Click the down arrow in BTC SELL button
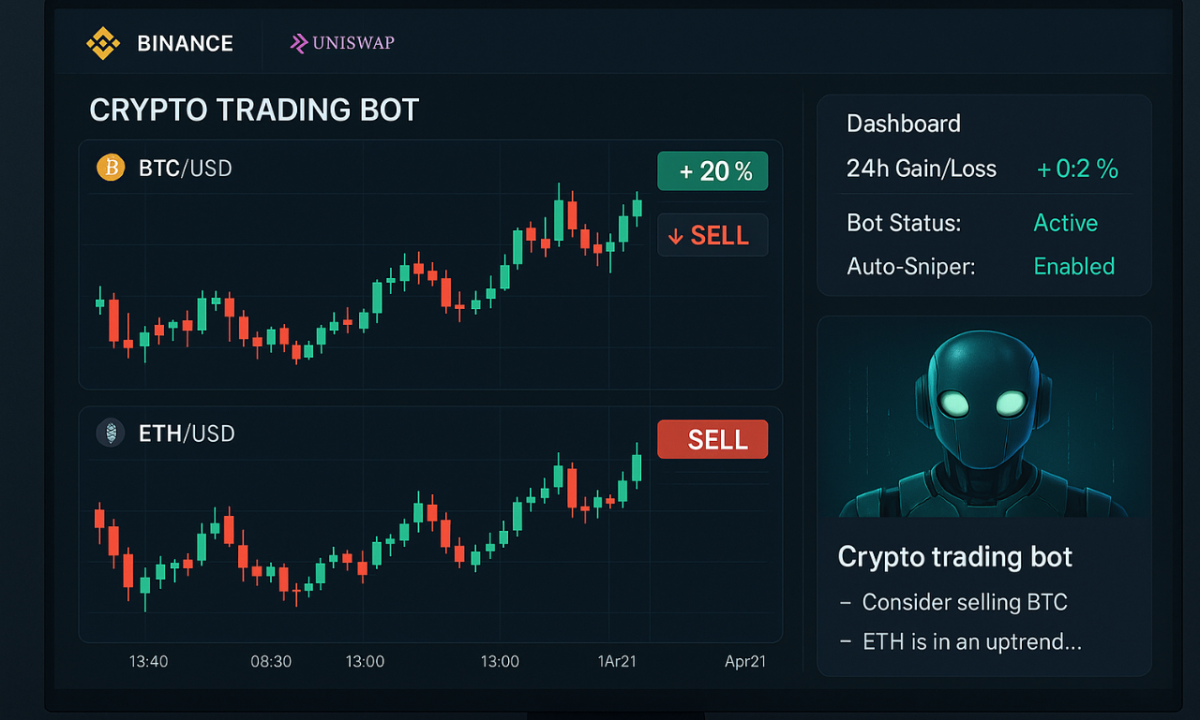Viewport: 1200px width, 720px height. tap(675, 236)
